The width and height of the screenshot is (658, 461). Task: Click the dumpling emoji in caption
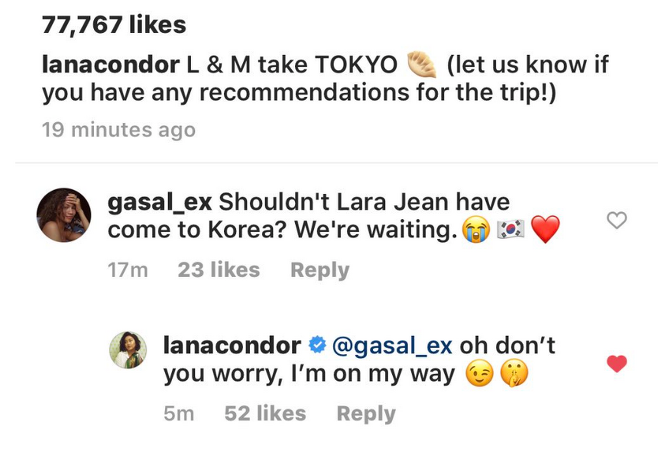point(420,66)
